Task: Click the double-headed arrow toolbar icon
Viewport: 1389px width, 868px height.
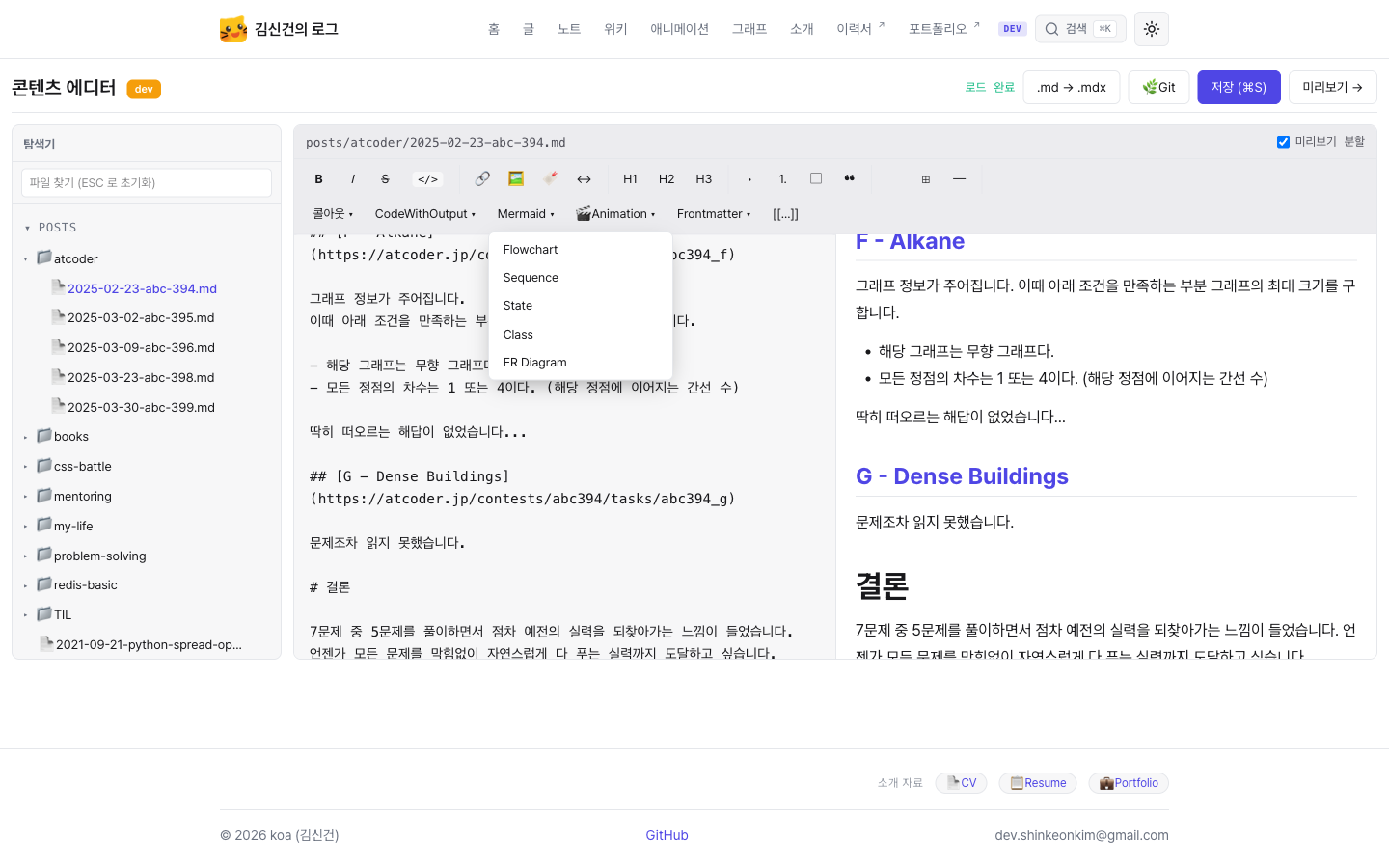Action: [x=584, y=179]
